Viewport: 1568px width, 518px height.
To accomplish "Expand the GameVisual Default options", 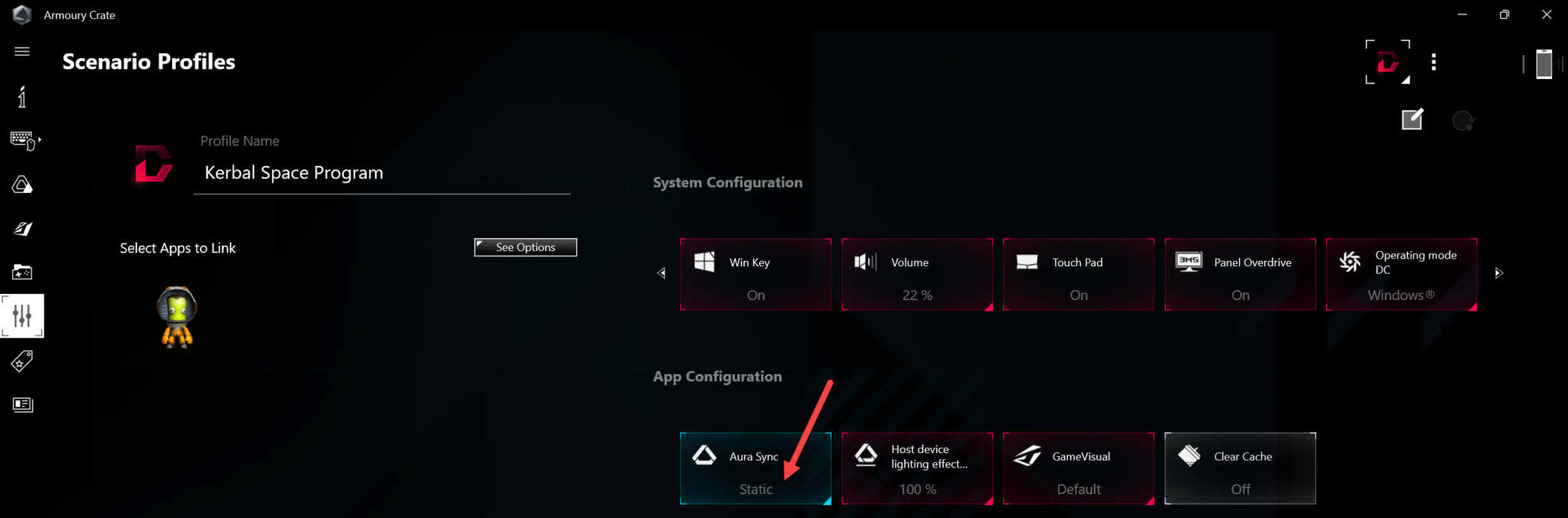I will (x=1078, y=468).
